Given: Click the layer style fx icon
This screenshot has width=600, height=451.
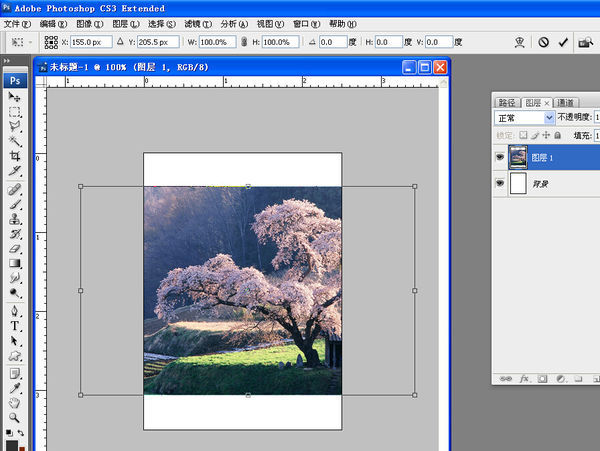Looking at the screenshot, I should (x=524, y=379).
